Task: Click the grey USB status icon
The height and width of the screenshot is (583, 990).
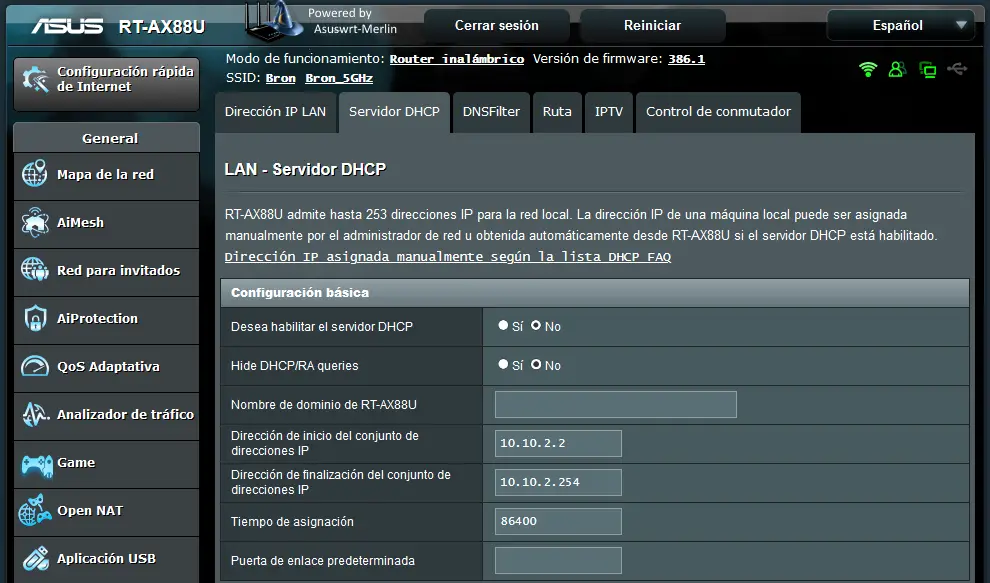Action: (957, 68)
